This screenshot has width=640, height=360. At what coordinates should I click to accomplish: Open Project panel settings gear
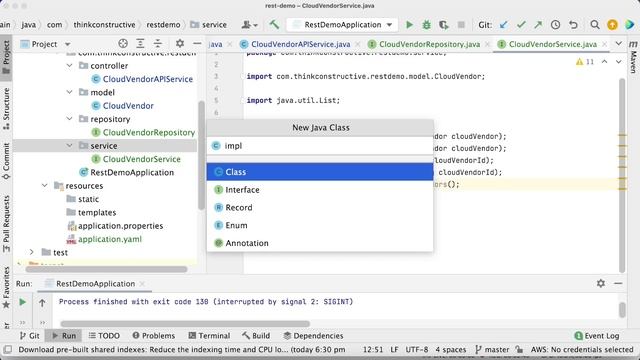[180, 43]
